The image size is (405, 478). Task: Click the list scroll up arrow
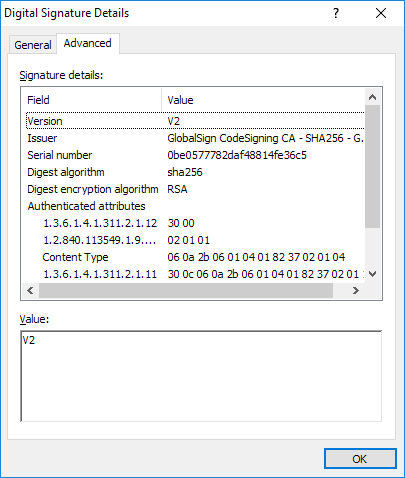[x=373, y=97]
